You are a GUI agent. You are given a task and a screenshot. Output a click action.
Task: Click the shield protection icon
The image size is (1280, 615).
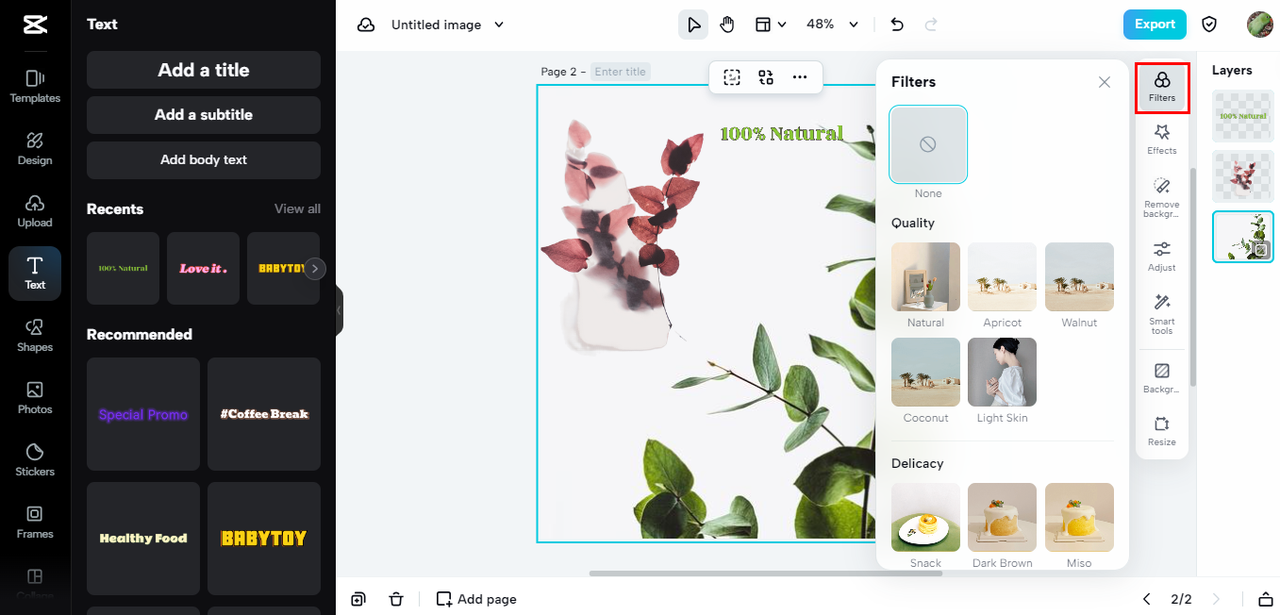[x=1210, y=25]
